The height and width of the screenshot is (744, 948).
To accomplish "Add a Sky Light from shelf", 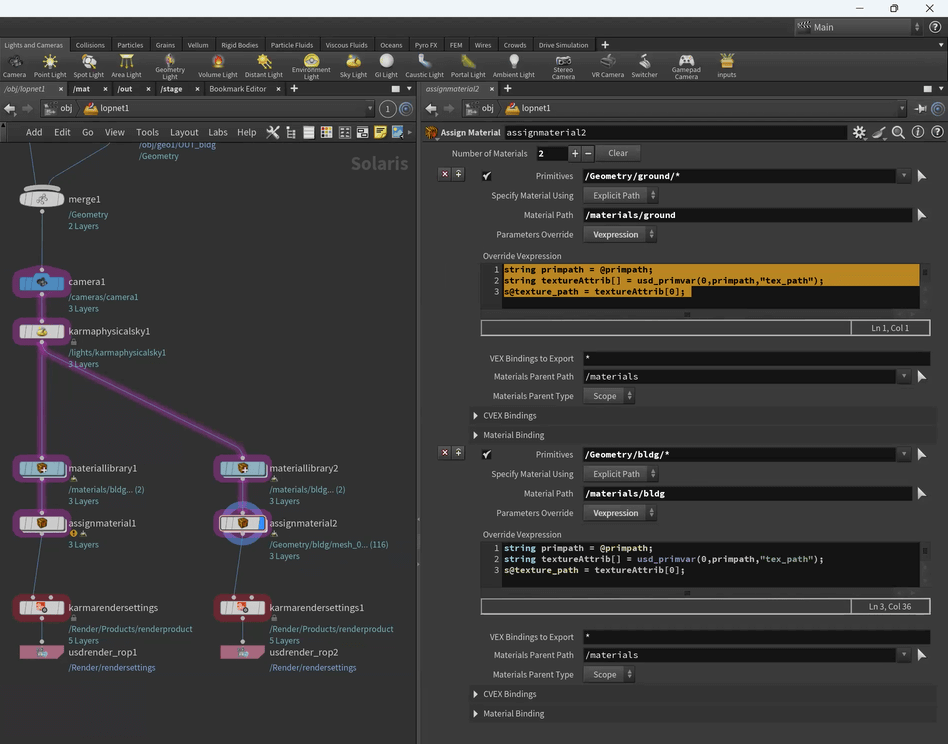I will [x=353, y=65].
